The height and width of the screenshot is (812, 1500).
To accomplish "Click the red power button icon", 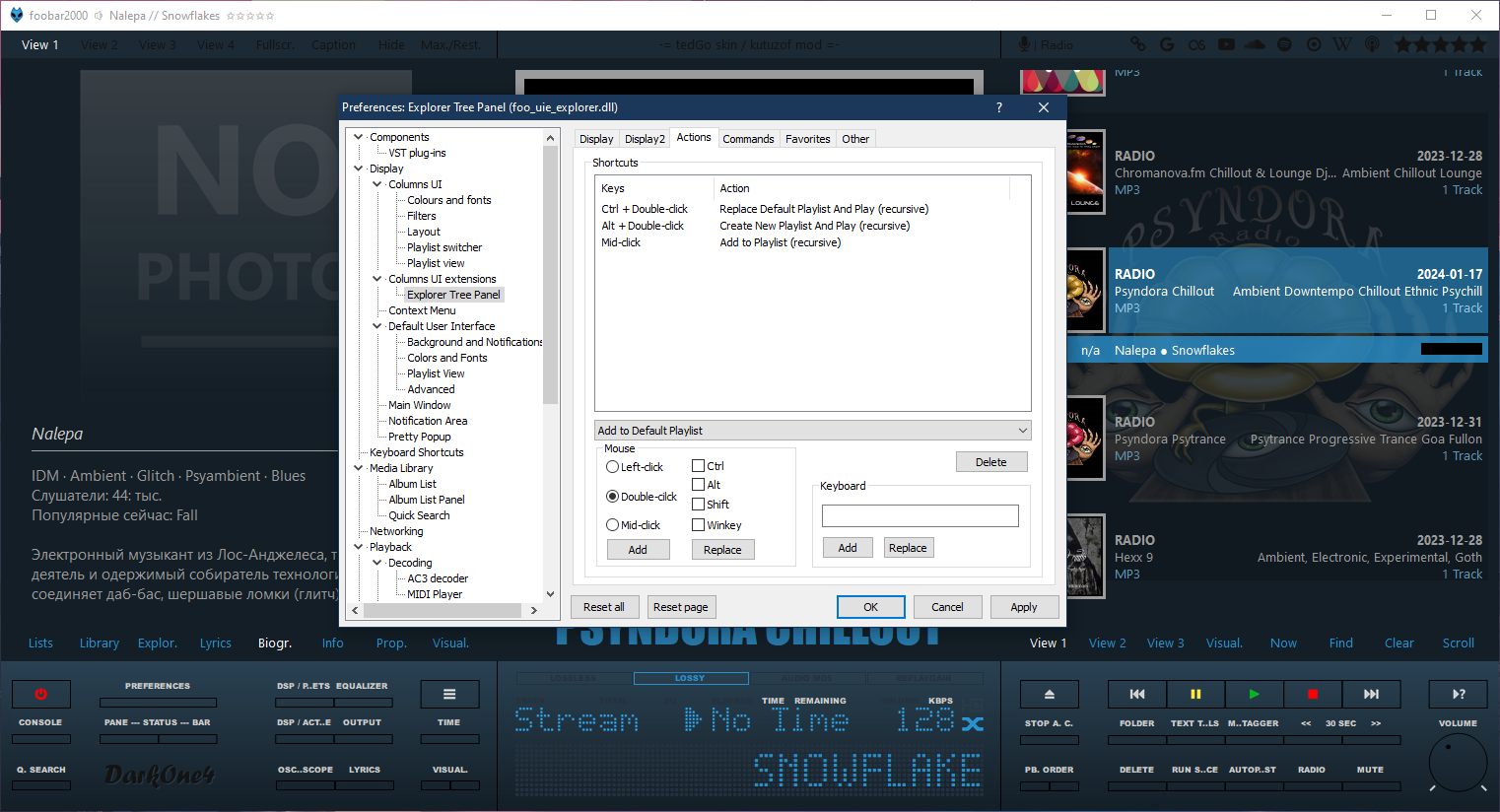I will pyautogui.click(x=40, y=694).
